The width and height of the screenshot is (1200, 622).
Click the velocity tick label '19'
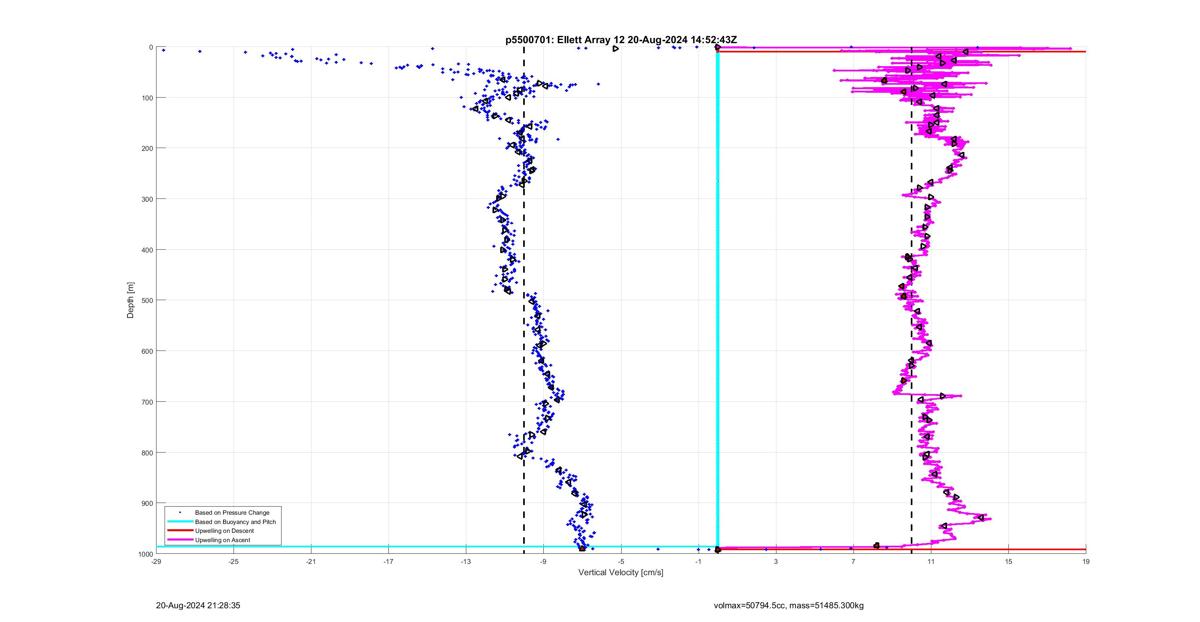[1086, 562]
